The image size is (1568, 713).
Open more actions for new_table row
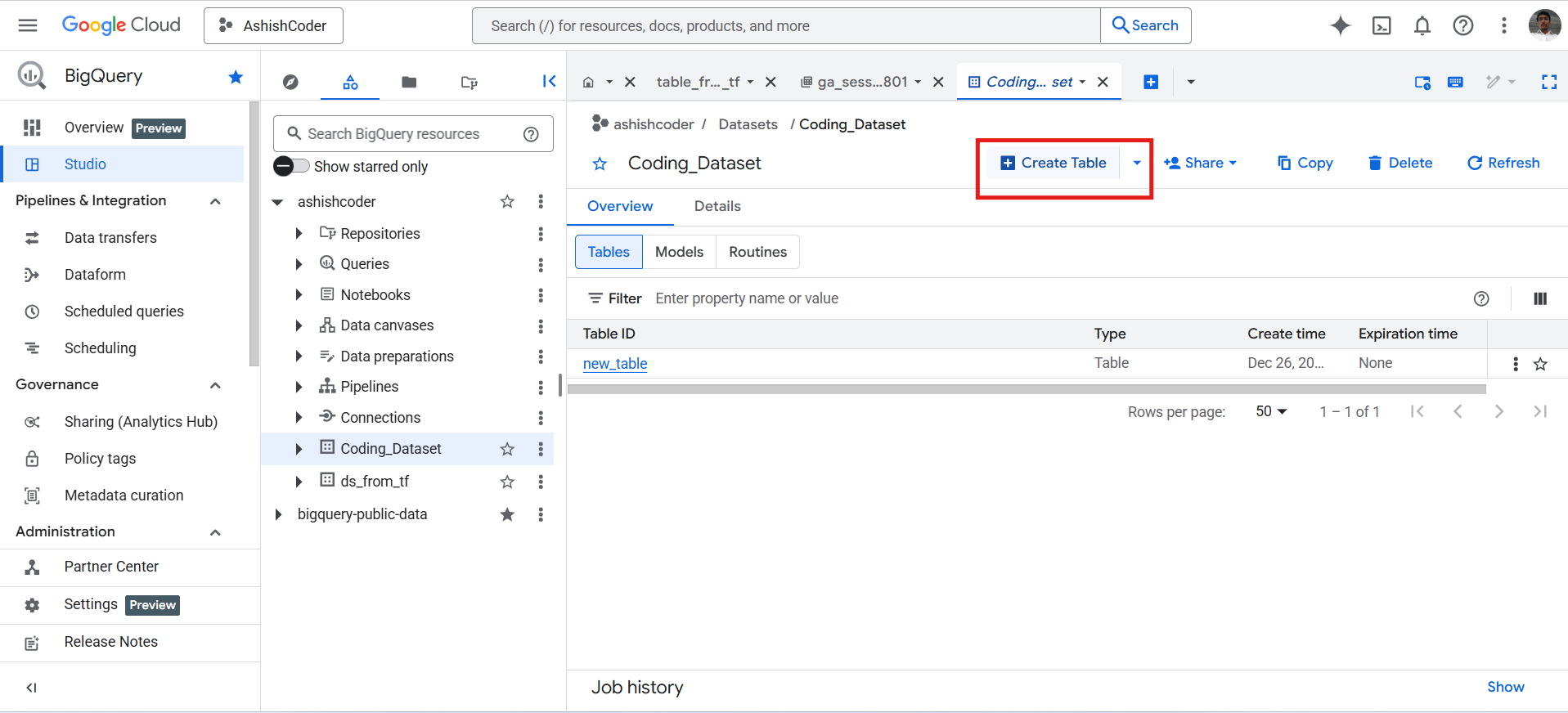(1516, 364)
